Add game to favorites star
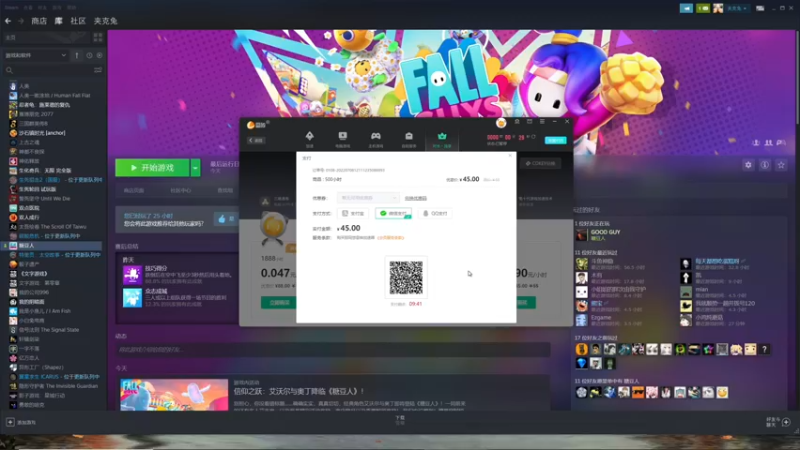This screenshot has height=450, width=800. pos(781,165)
